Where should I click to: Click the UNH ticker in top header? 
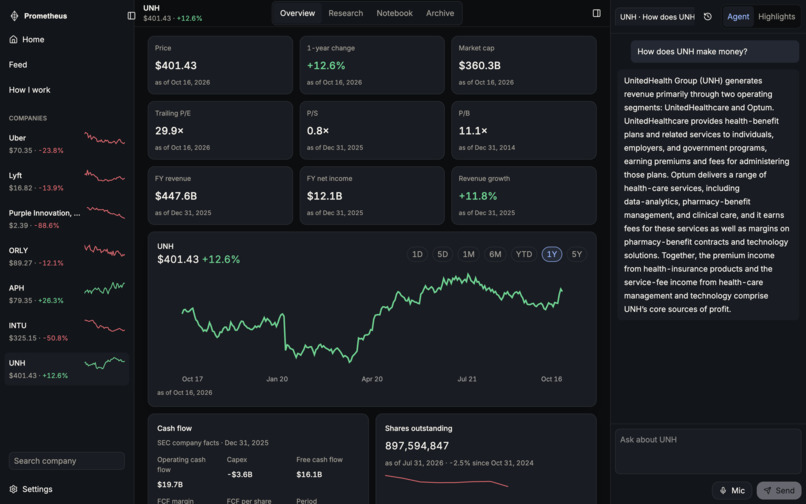point(151,8)
